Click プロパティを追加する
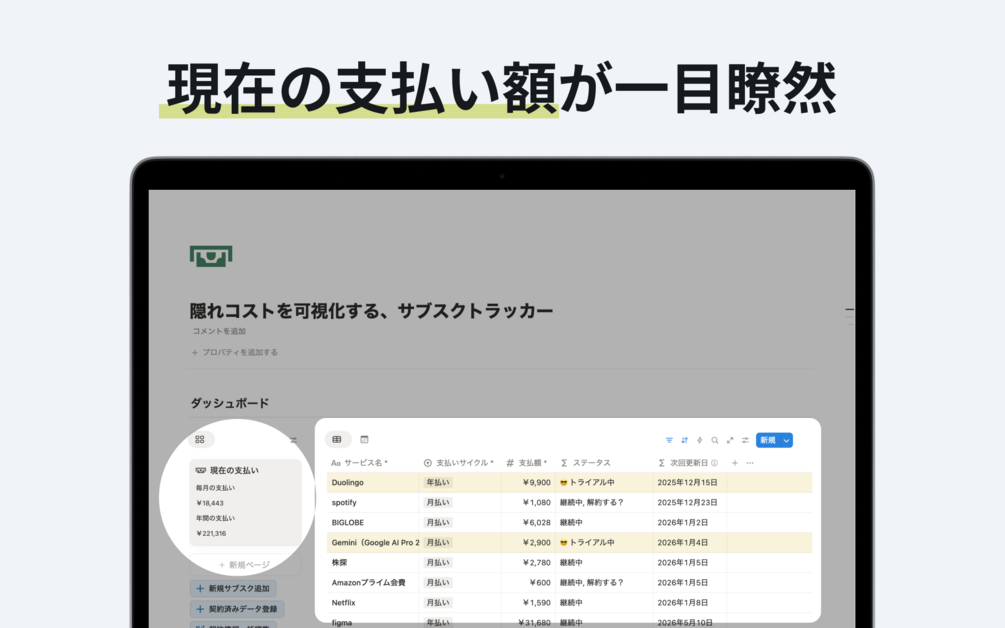Viewport: 1005px width, 628px height. coord(235,352)
